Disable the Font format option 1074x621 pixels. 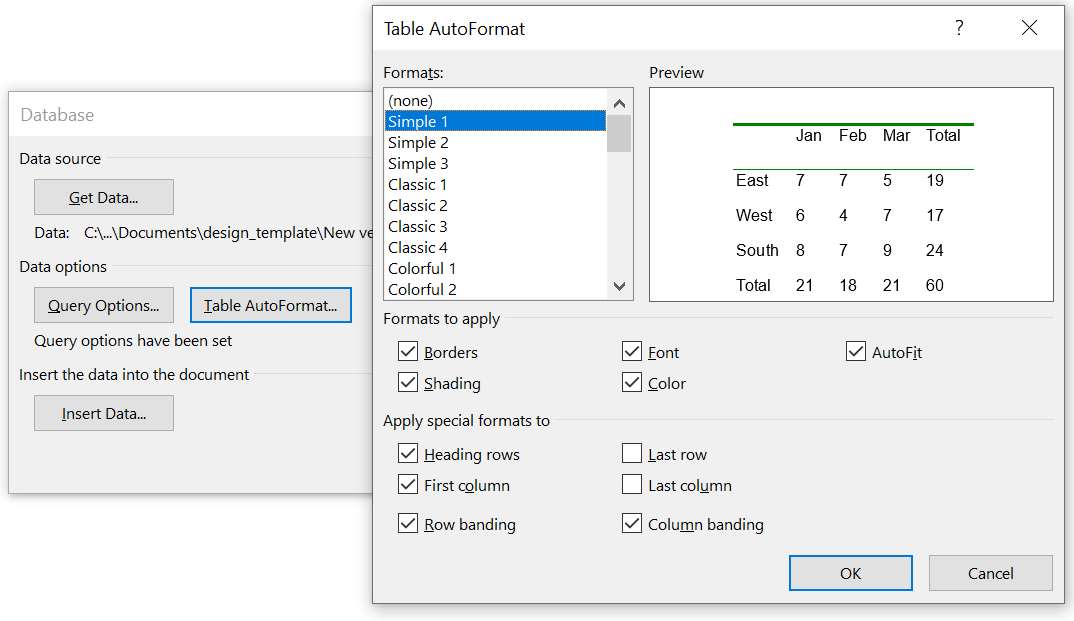[632, 352]
